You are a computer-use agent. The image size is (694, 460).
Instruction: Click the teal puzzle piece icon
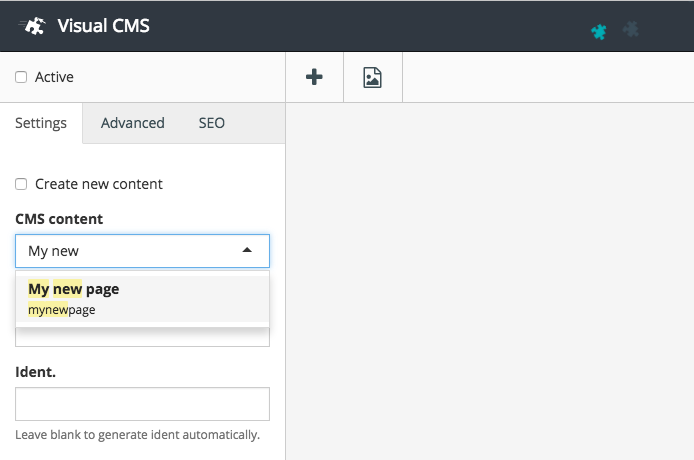click(599, 31)
